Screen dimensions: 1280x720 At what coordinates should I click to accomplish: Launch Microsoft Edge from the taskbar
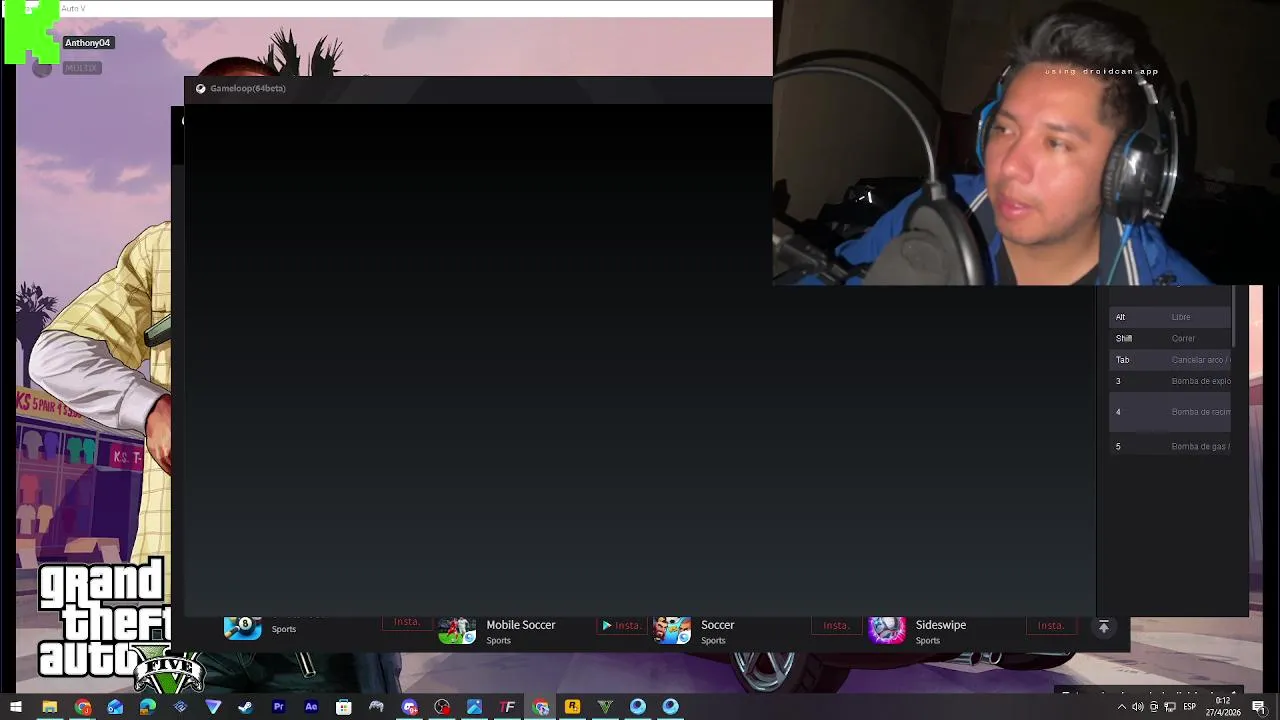pos(147,707)
